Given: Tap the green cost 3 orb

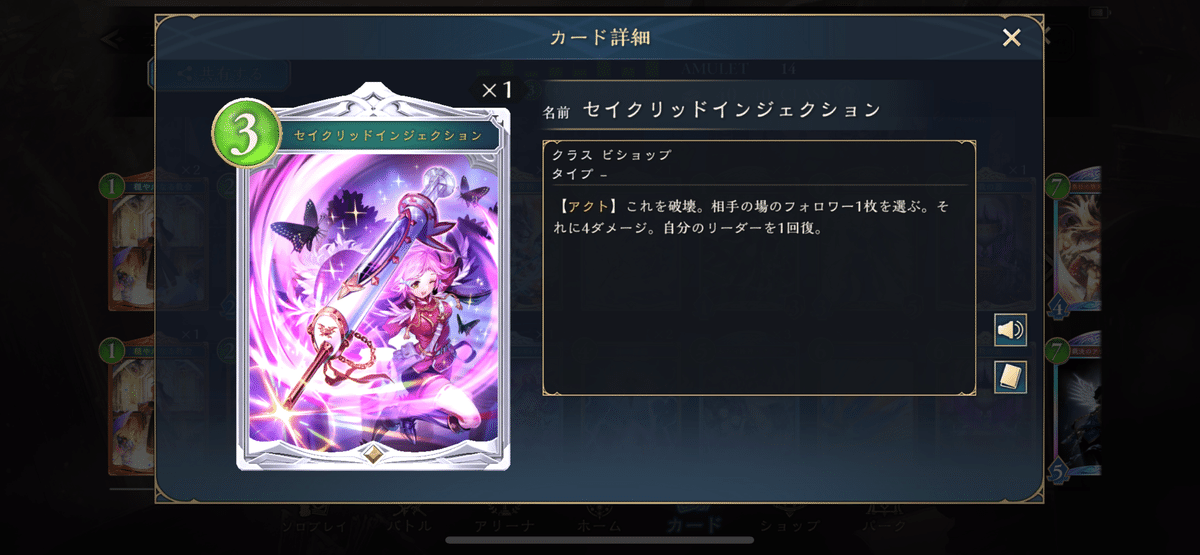Looking at the screenshot, I should tap(245, 135).
